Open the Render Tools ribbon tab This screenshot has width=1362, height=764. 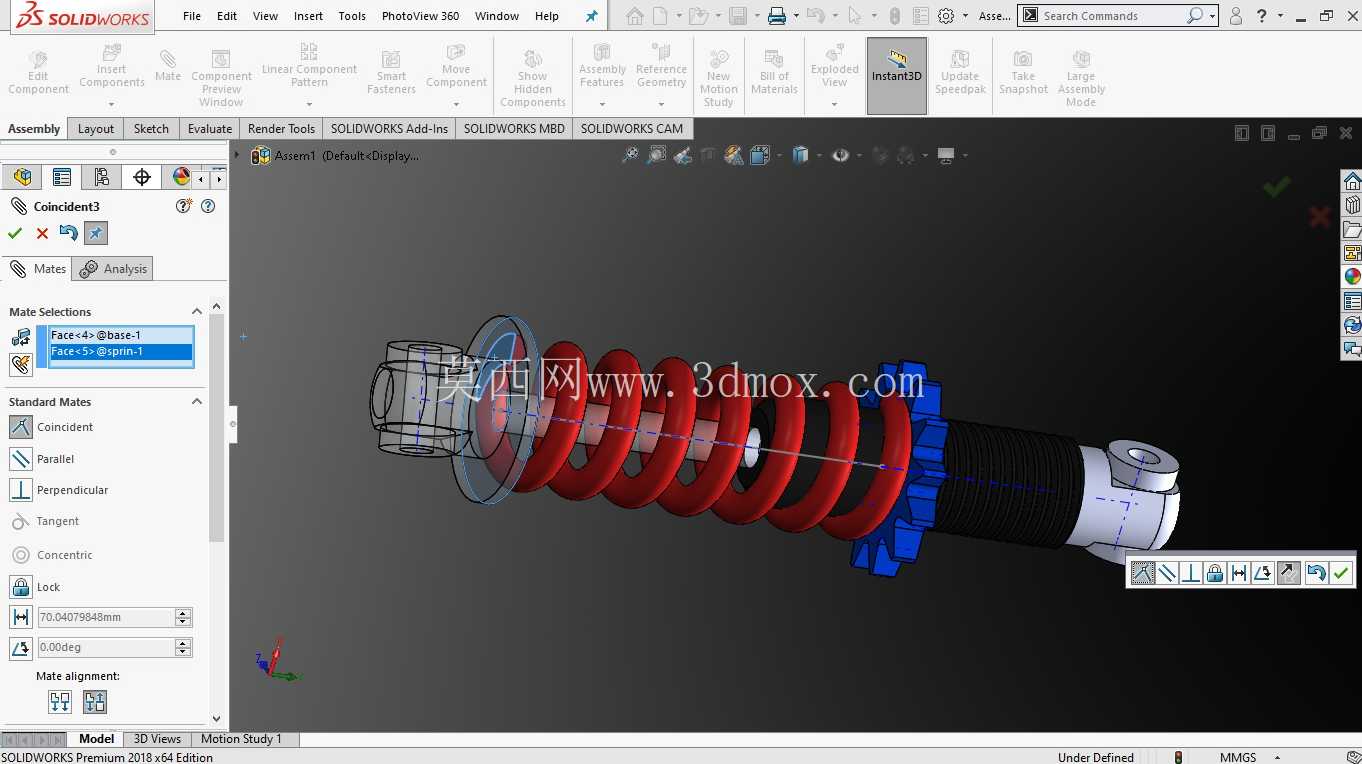pos(281,129)
